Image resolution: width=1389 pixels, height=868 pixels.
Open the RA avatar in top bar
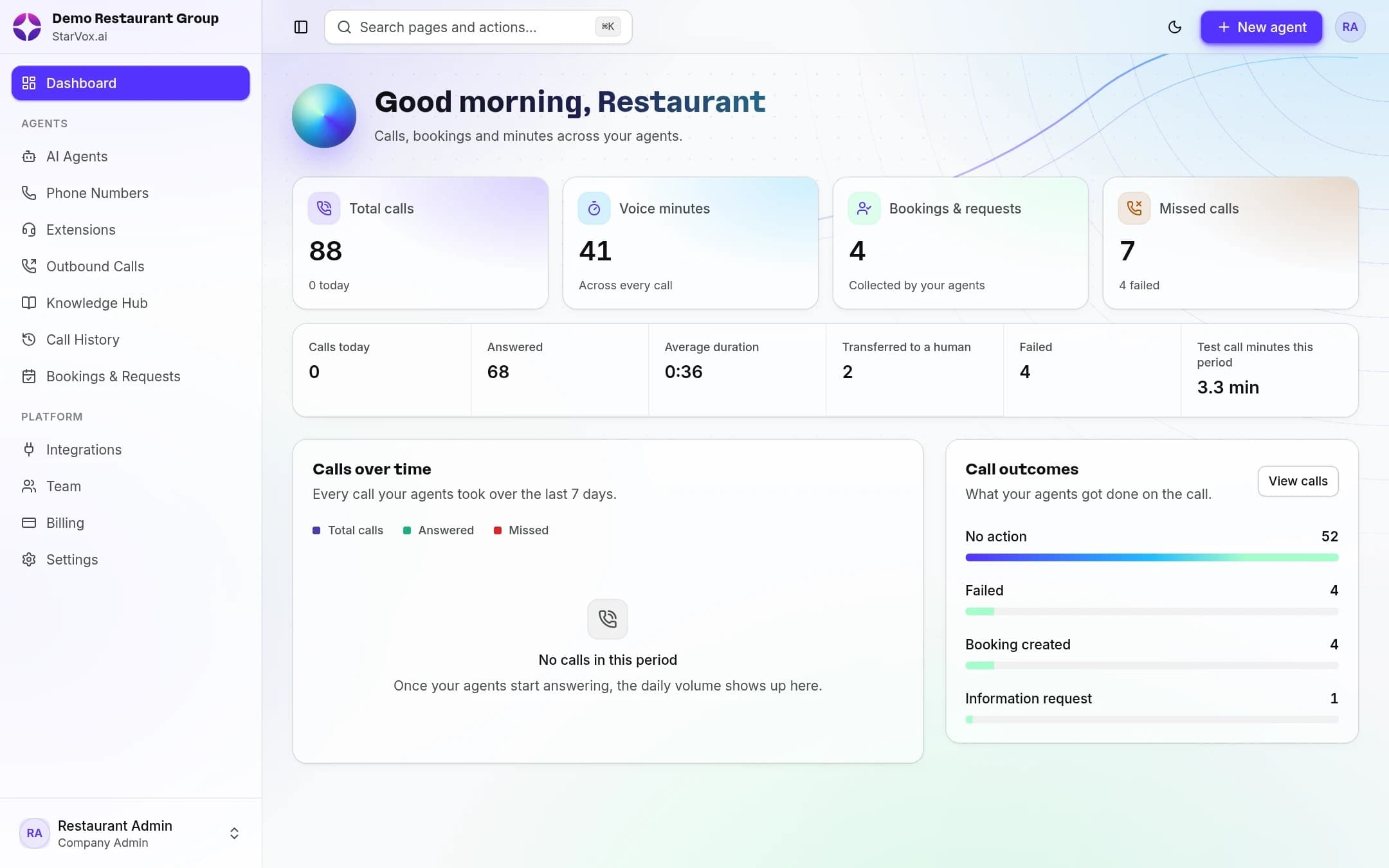pos(1350,27)
